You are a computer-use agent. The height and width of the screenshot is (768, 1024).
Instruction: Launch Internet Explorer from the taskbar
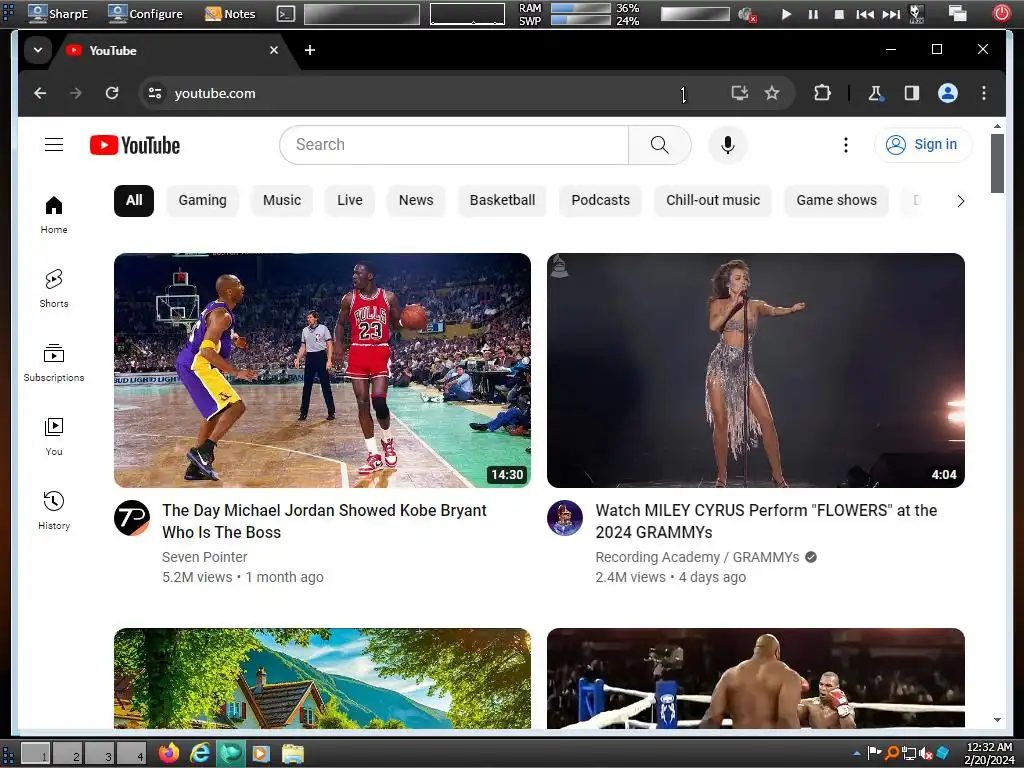click(200, 753)
